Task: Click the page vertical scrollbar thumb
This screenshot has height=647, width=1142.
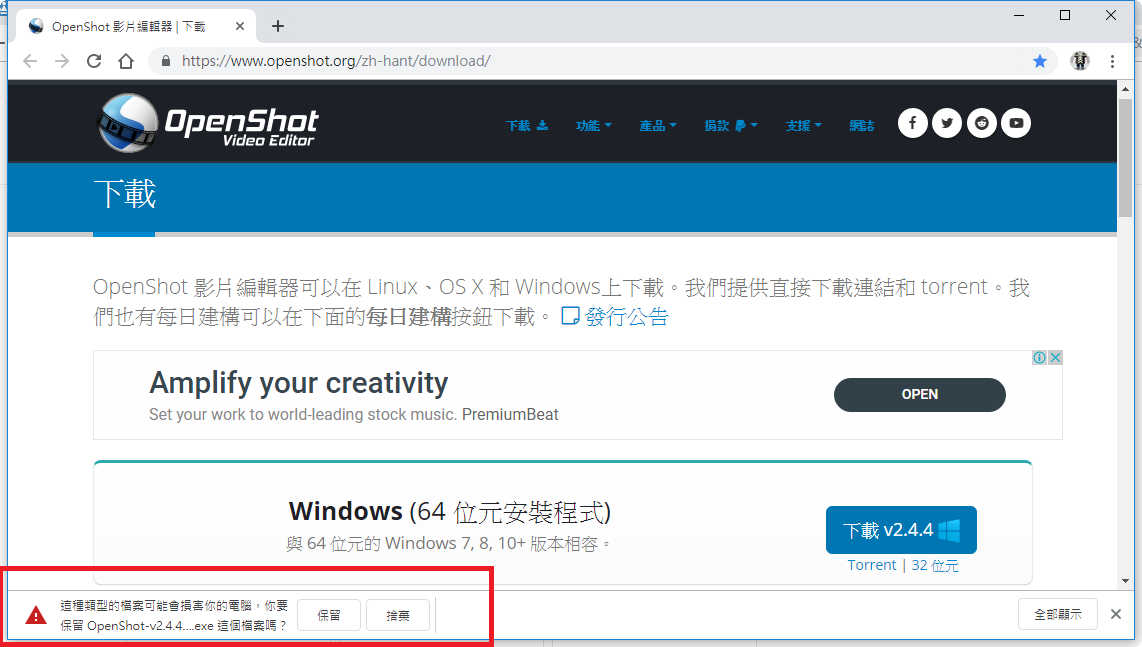Action: pyautogui.click(x=1125, y=157)
